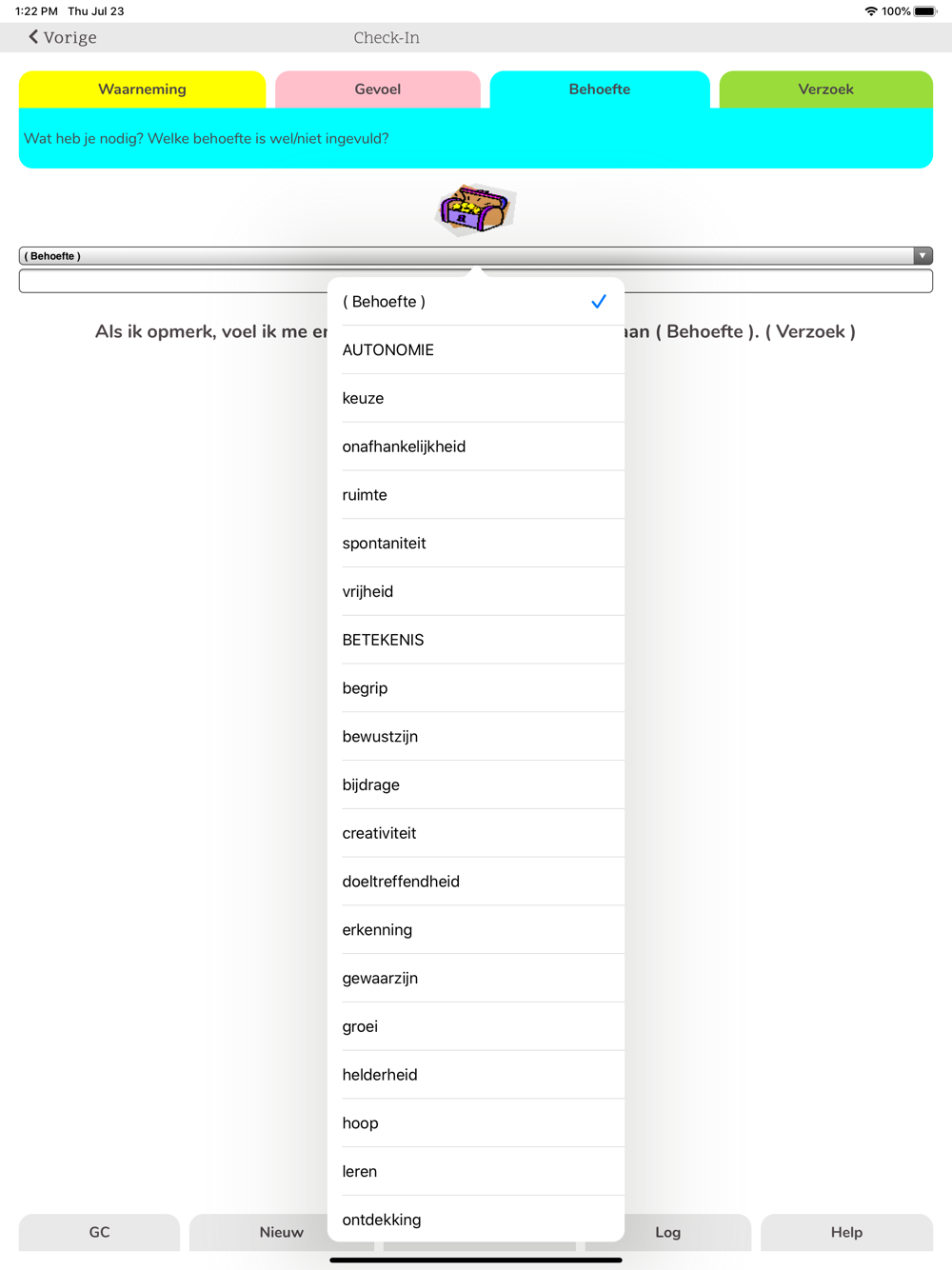The image size is (952, 1270).
Task: Pick vrijheid in the dropdown list
Action: pos(475,591)
